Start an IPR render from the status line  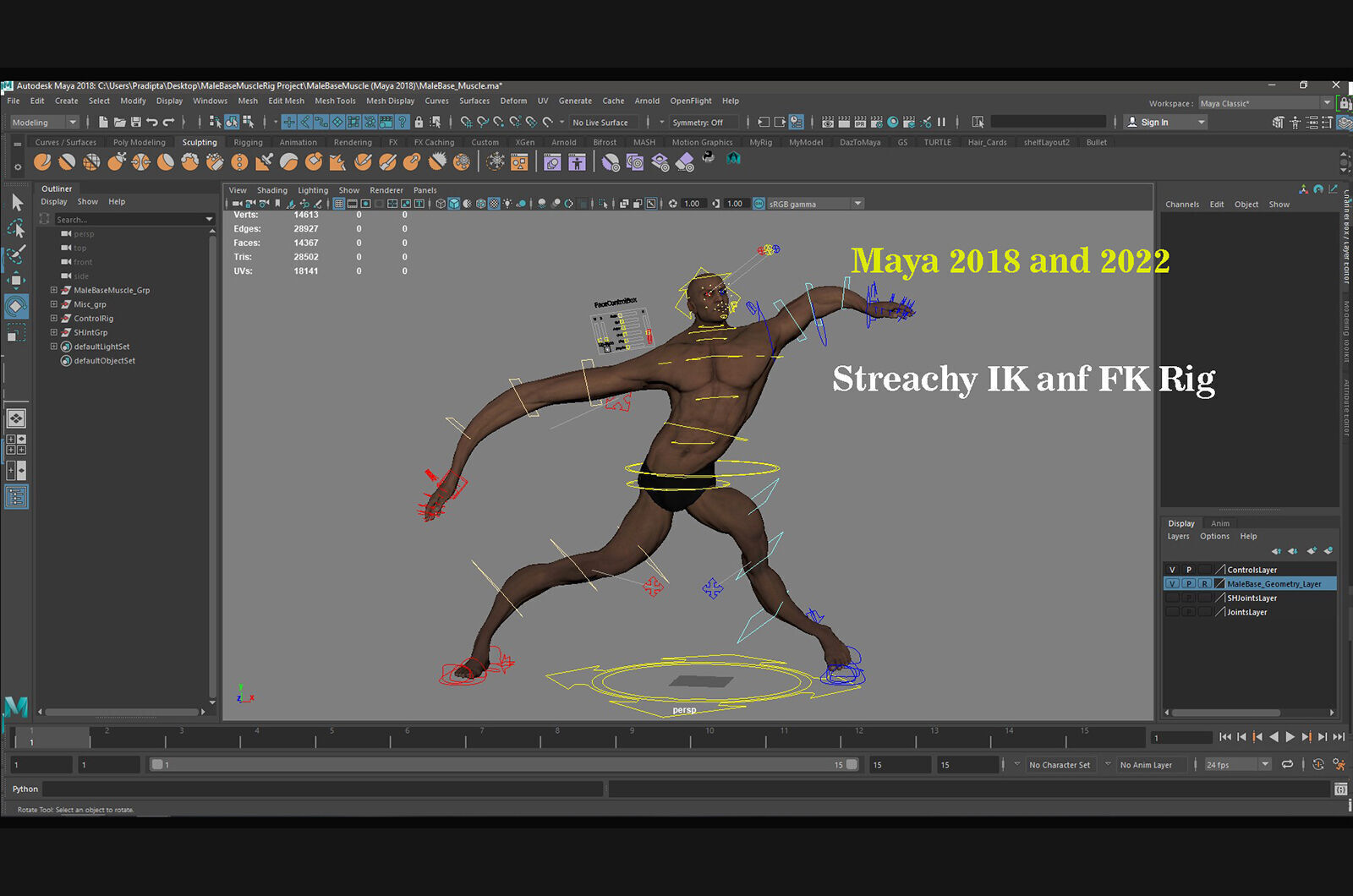(860, 123)
